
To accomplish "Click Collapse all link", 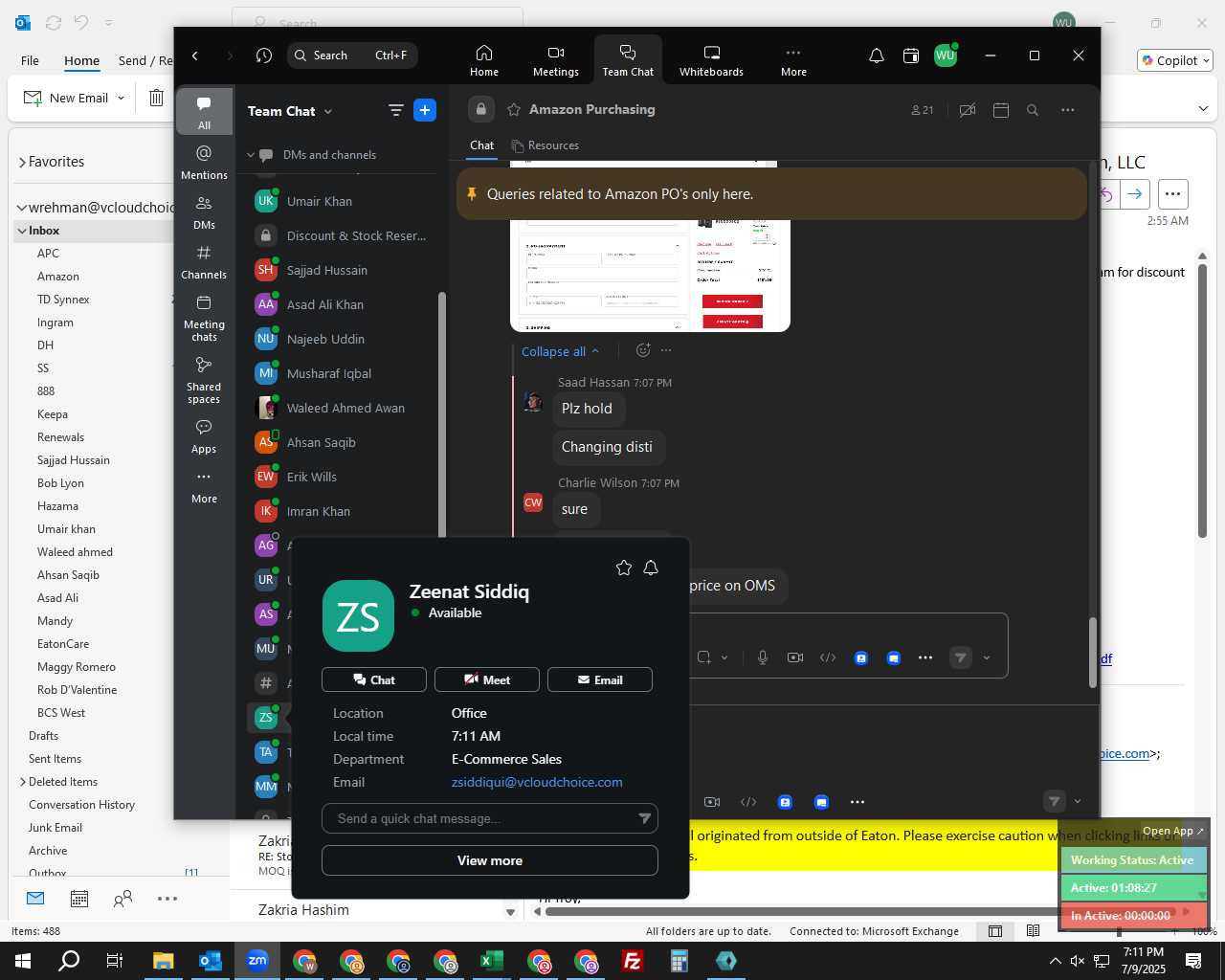I will [x=560, y=351].
